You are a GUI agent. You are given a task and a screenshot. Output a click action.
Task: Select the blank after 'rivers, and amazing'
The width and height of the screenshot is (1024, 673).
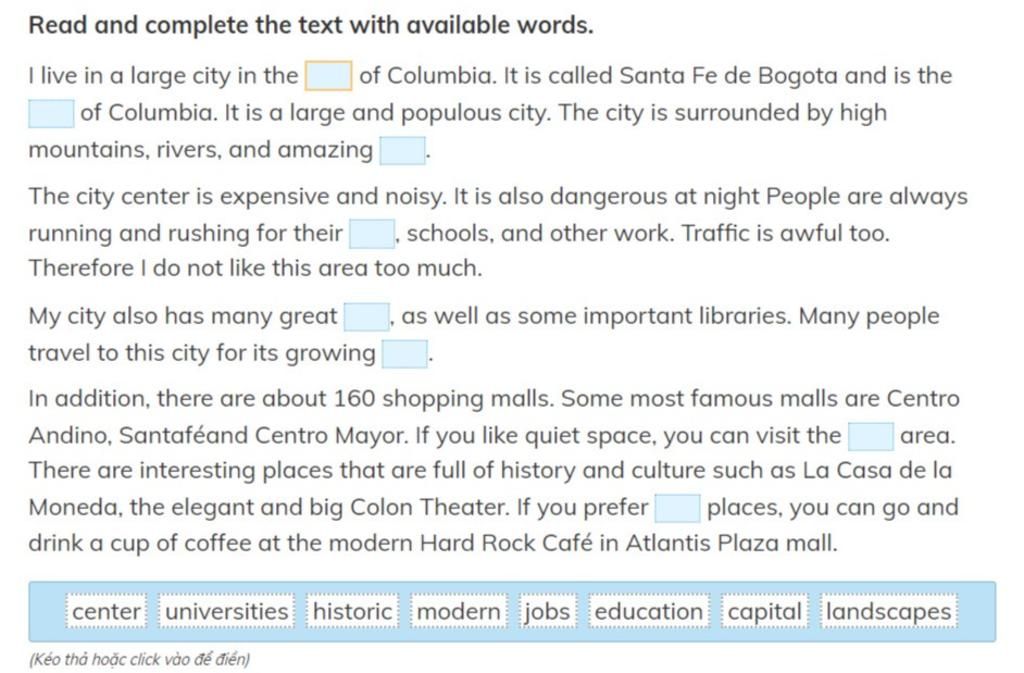[x=402, y=150]
